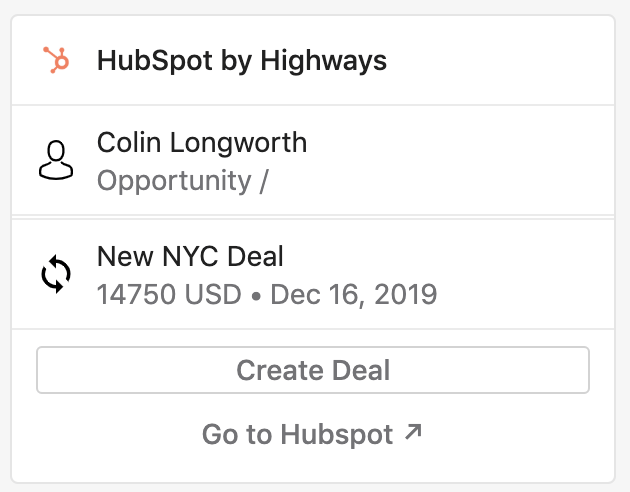
Task: Click the contact person silhouette icon
Action: pos(56,160)
